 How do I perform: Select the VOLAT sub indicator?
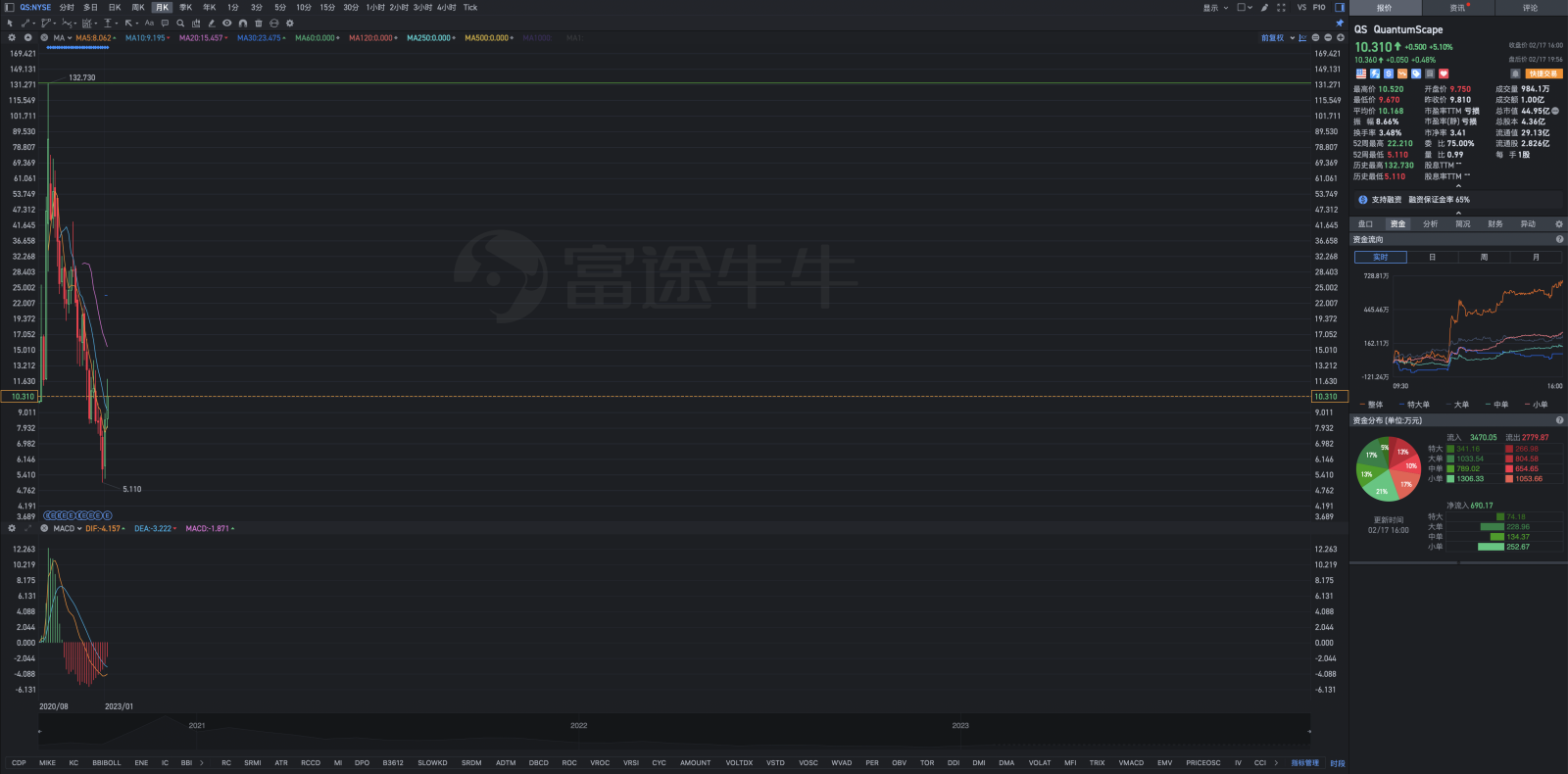[1040, 762]
